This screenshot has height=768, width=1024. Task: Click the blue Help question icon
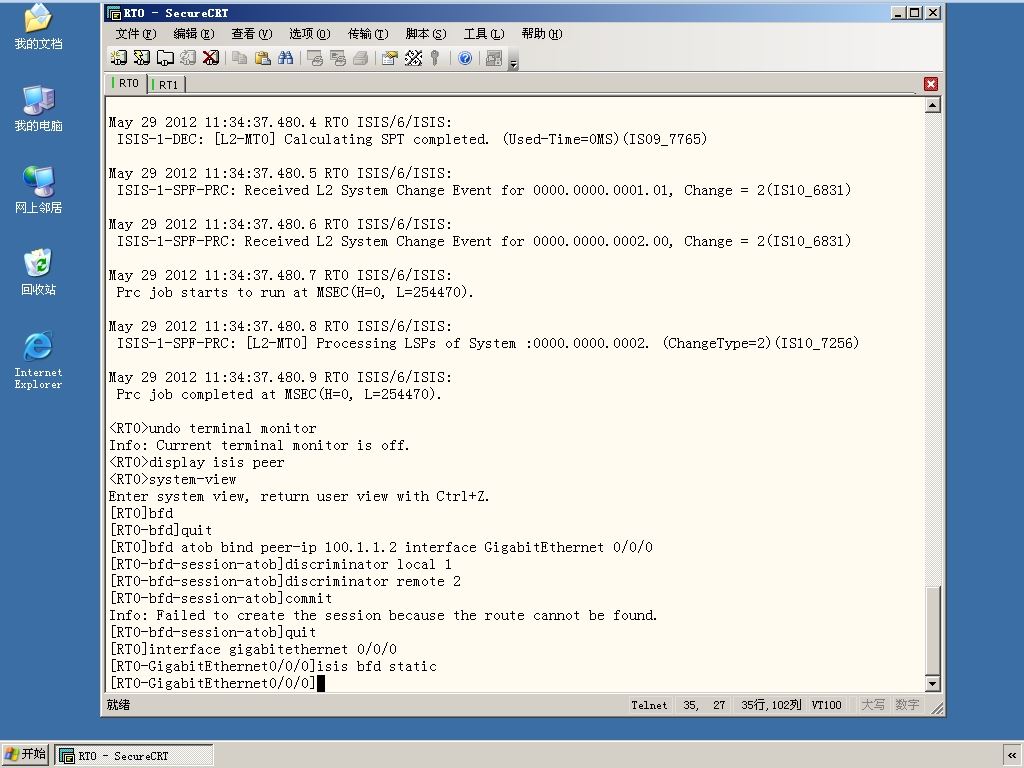coord(465,58)
